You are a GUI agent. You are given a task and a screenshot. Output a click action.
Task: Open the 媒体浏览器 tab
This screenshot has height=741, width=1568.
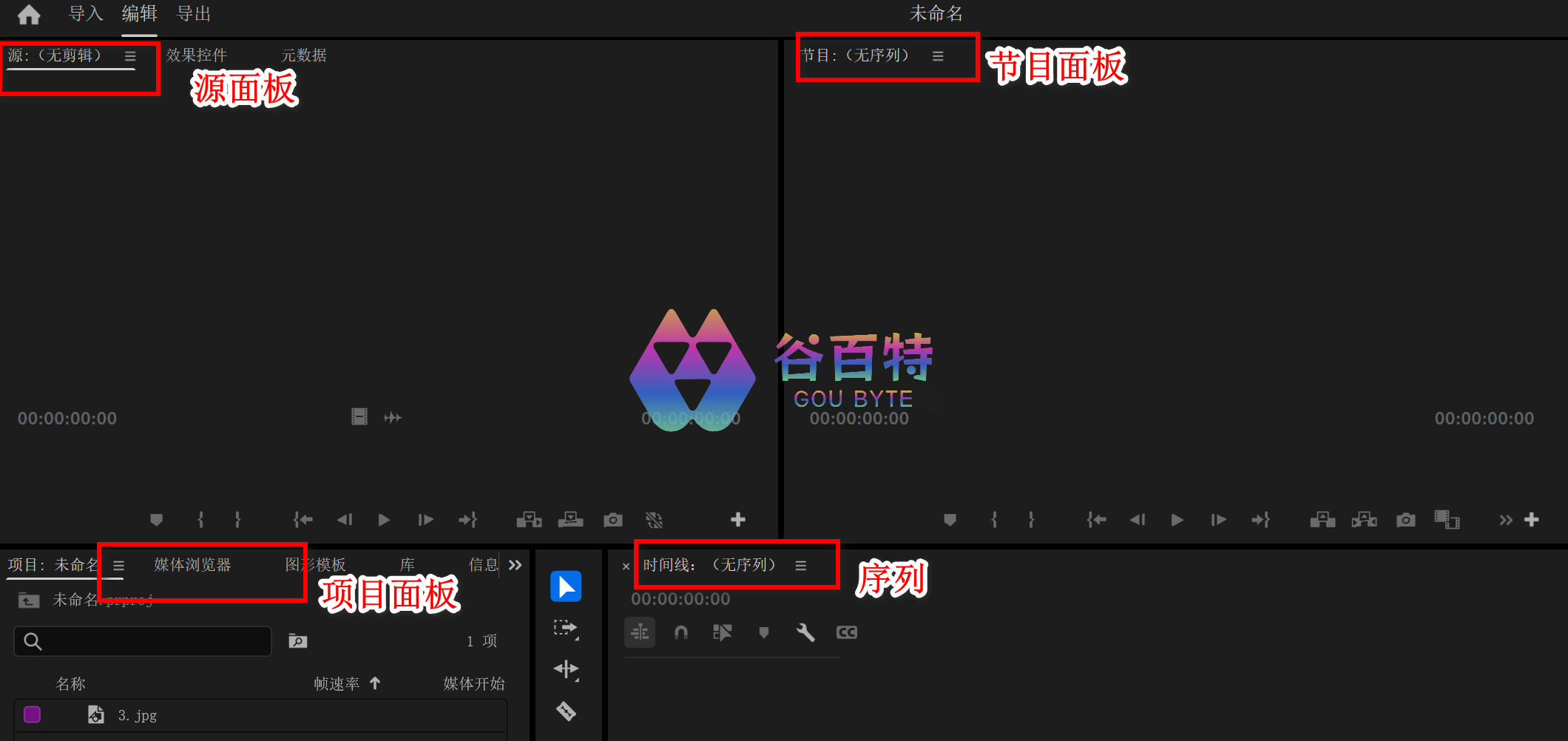tap(192, 565)
